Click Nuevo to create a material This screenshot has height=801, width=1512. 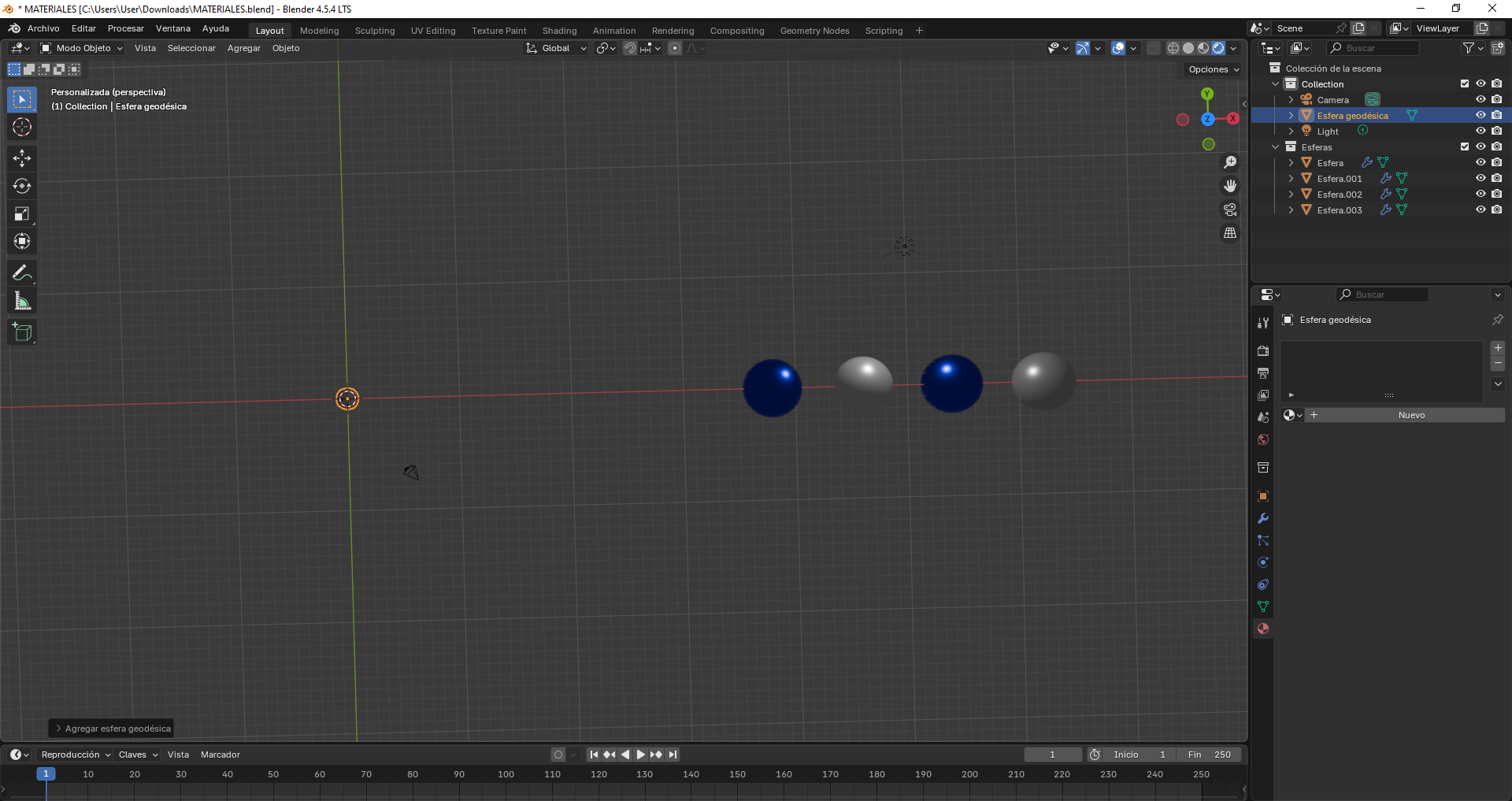coord(1411,415)
